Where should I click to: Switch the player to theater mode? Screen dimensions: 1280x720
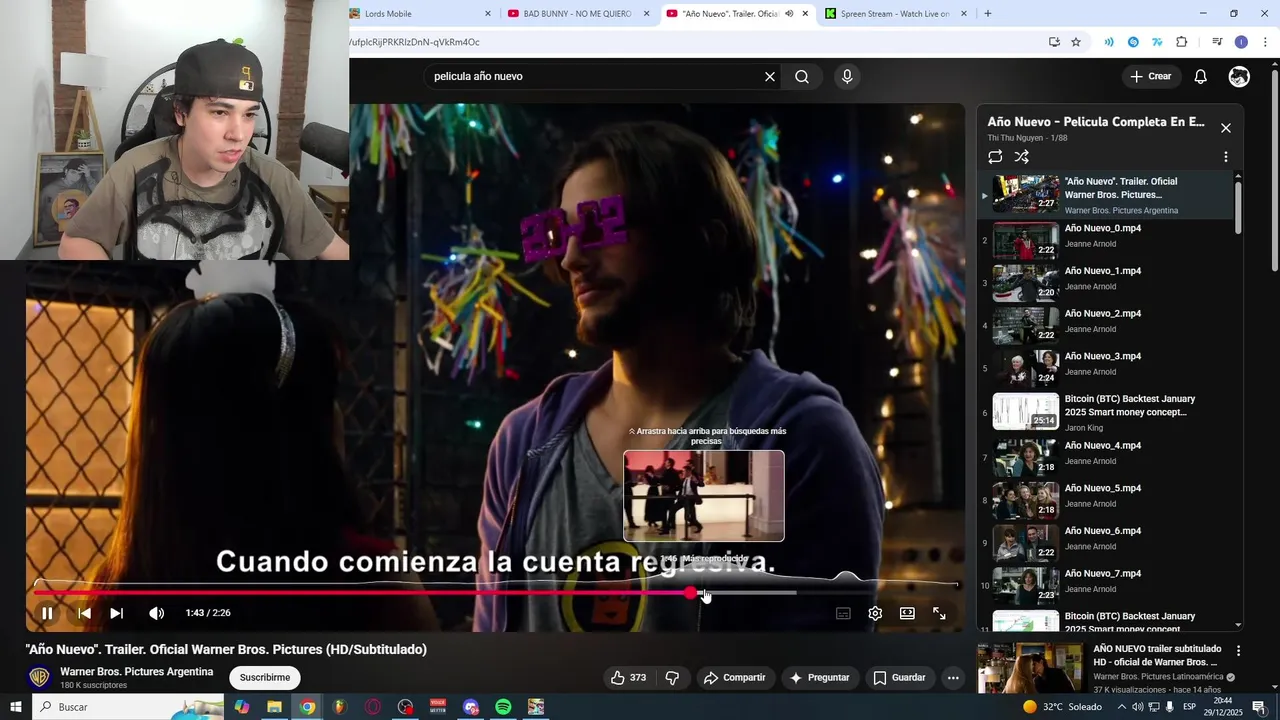[907, 613]
